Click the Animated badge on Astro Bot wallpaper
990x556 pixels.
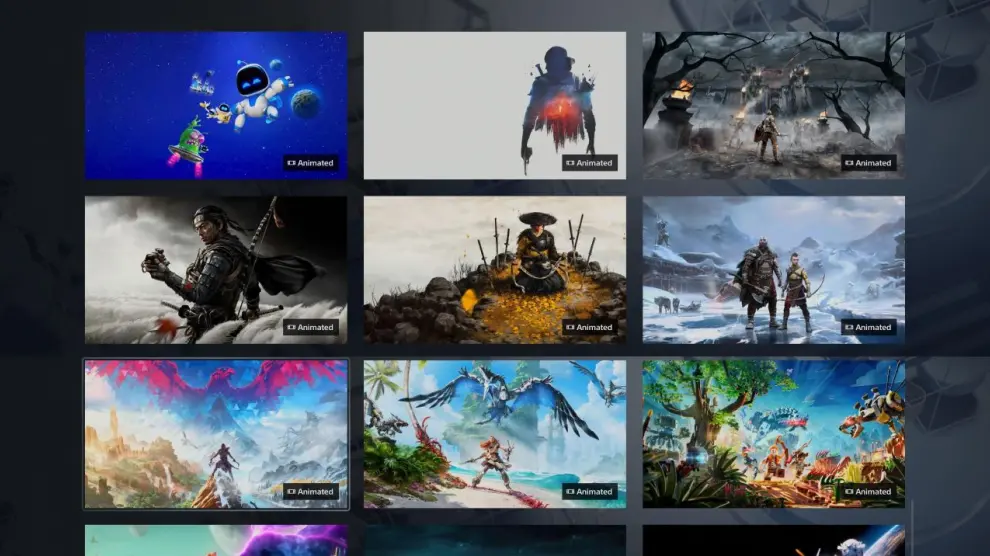pos(311,163)
